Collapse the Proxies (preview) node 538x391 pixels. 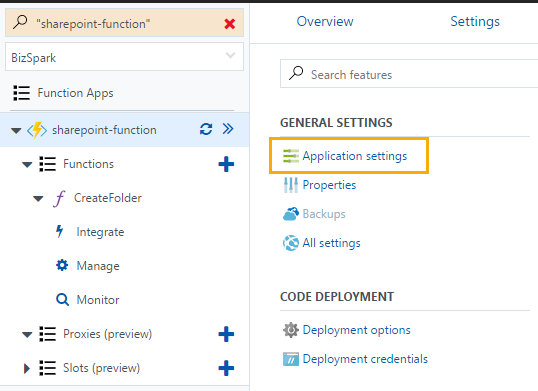[x=27, y=334]
